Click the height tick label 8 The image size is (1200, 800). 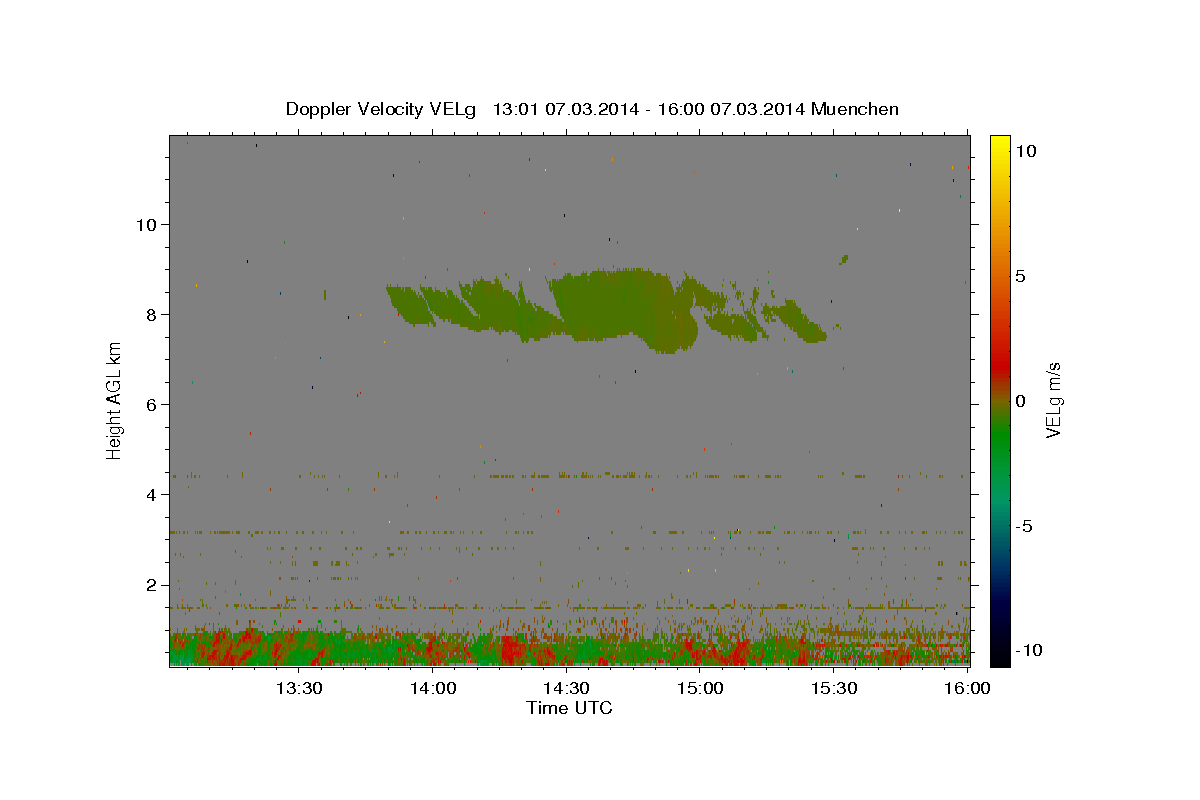[x=151, y=314]
